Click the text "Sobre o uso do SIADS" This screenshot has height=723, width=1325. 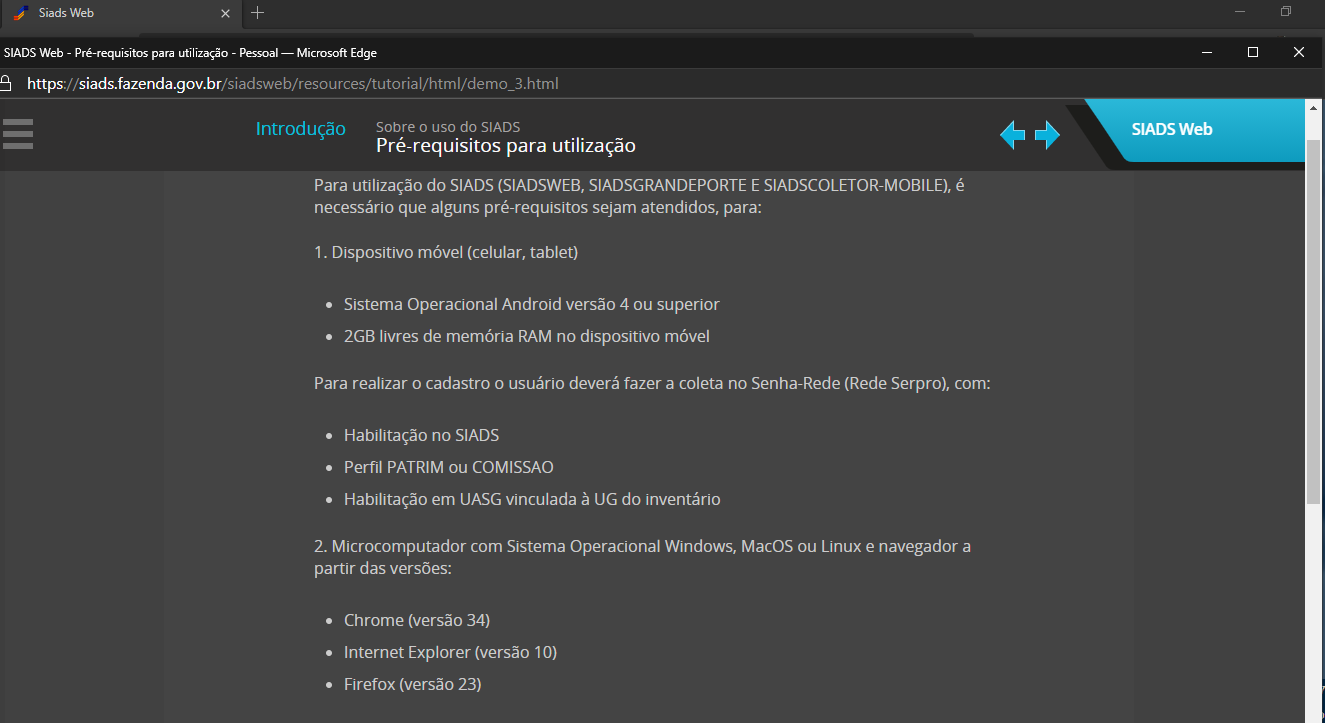[x=448, y=127]
